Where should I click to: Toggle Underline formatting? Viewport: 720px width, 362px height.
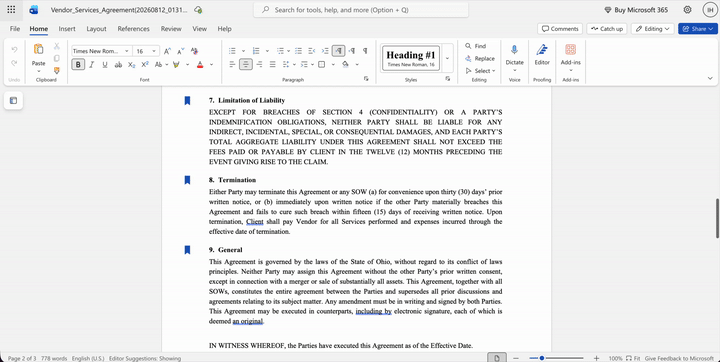105,65
